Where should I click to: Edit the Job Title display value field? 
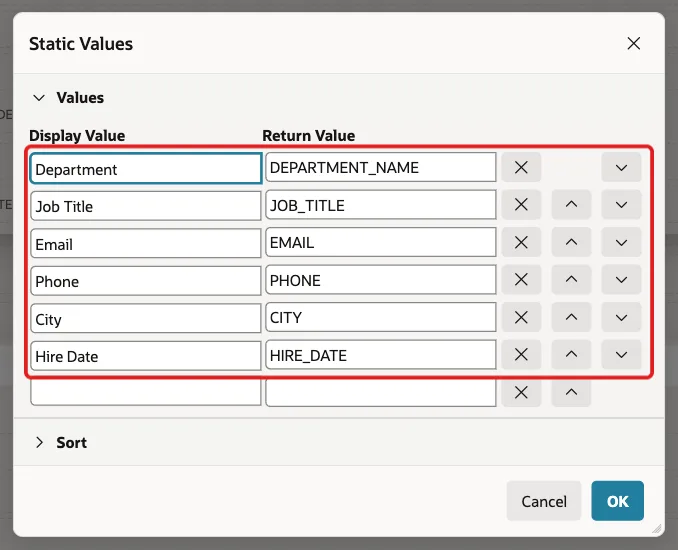click(146, 206)
